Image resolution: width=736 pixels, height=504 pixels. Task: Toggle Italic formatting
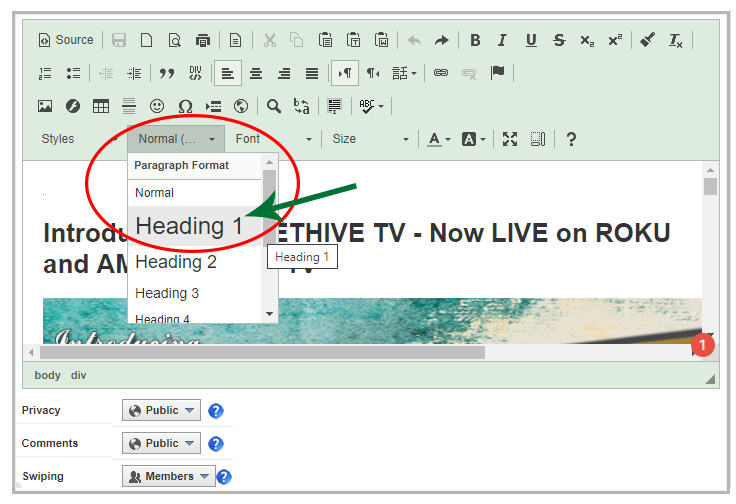pyautogui.click(x=502, y=40)
